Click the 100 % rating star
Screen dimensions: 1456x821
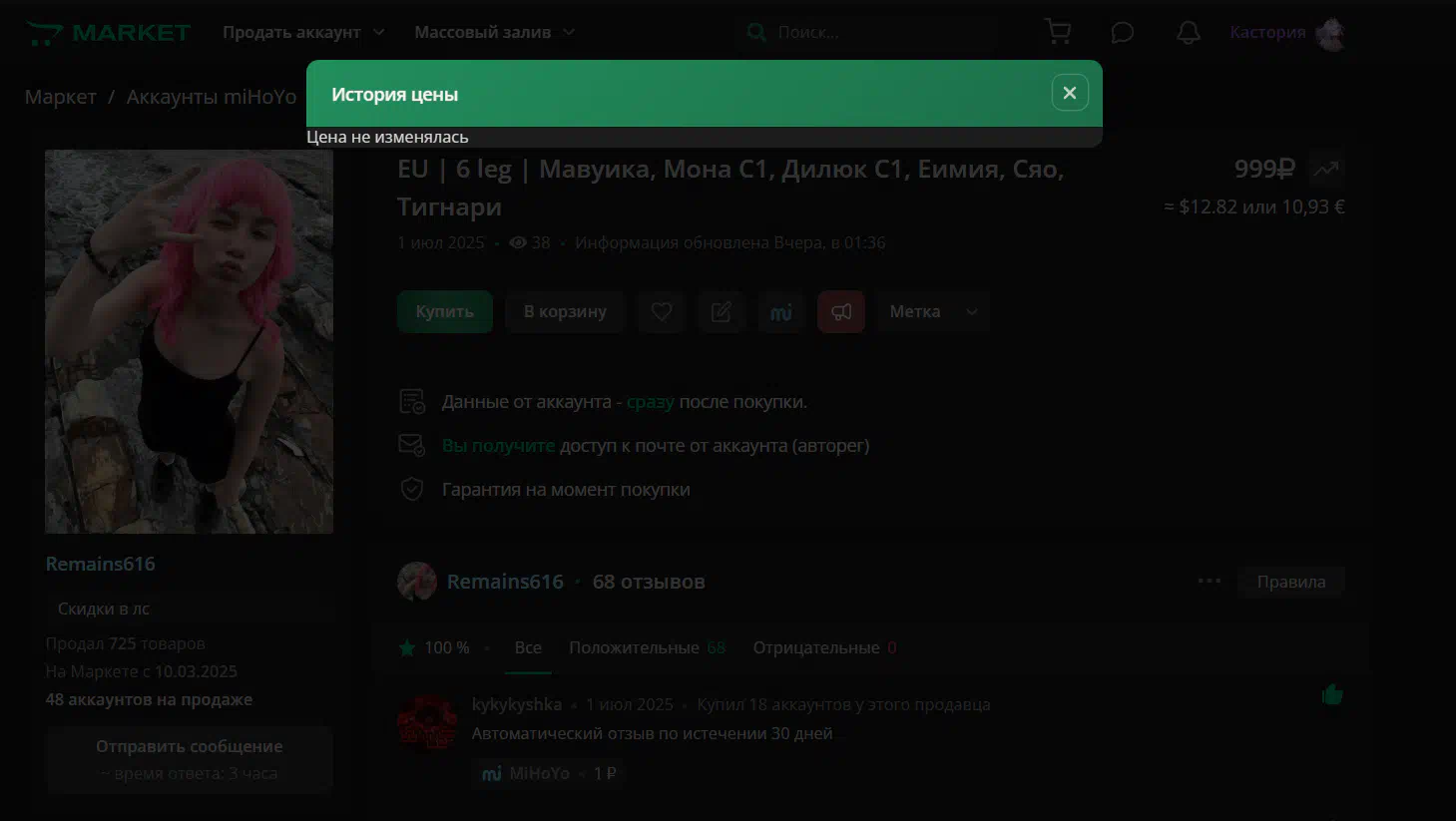click(x=407, y=647)
